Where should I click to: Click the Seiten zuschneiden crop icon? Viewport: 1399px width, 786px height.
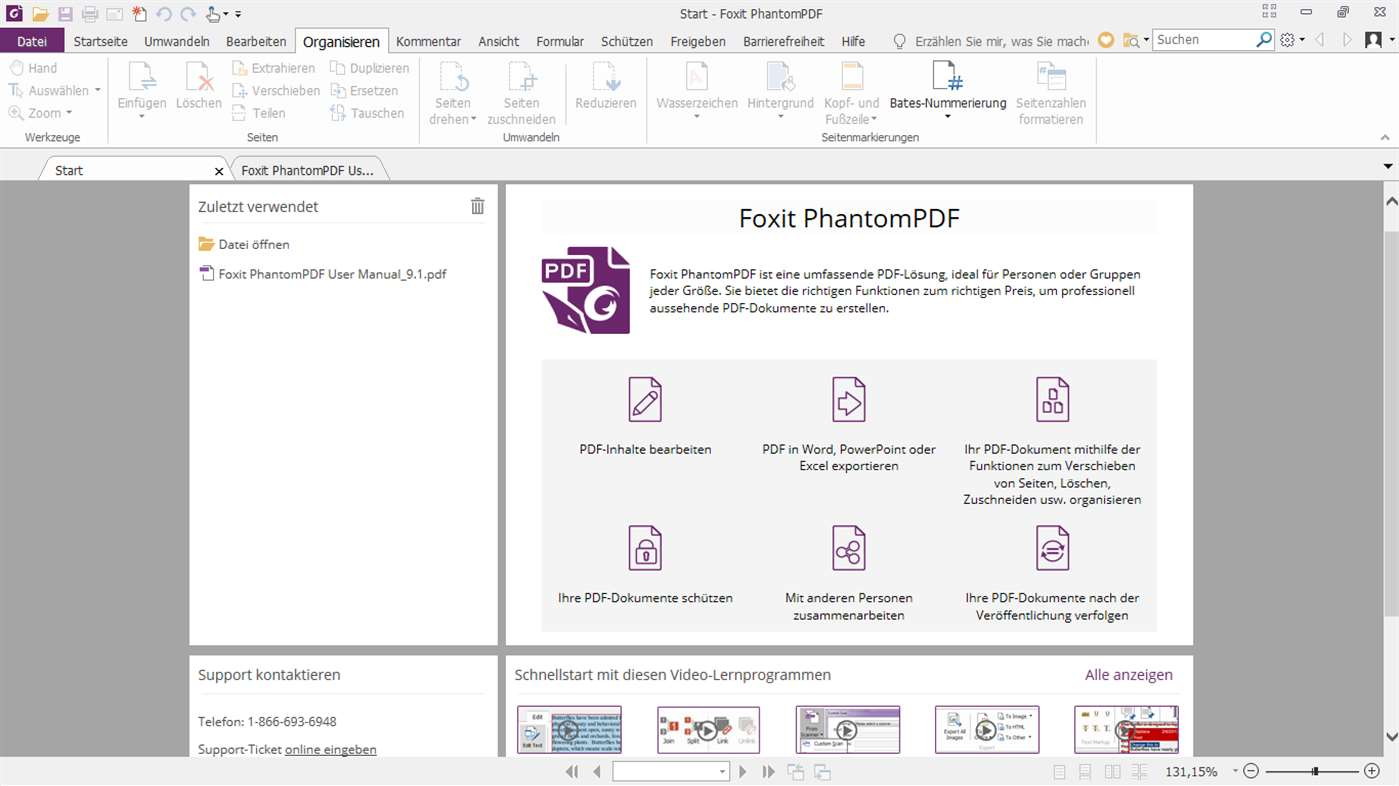(522, 78)
